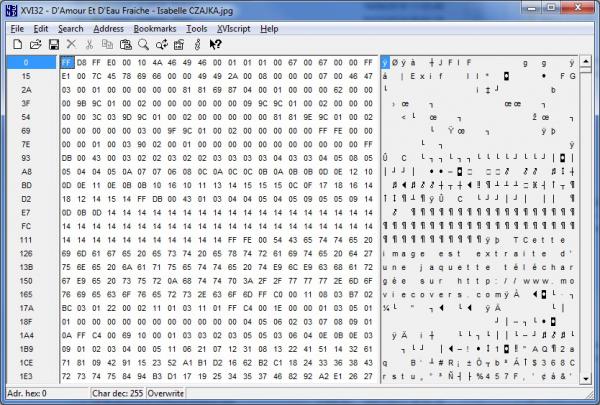The width and height of the screenshot is (600, 405).
Task: Click the Copy toolbar icon
Action: (108, 44)
